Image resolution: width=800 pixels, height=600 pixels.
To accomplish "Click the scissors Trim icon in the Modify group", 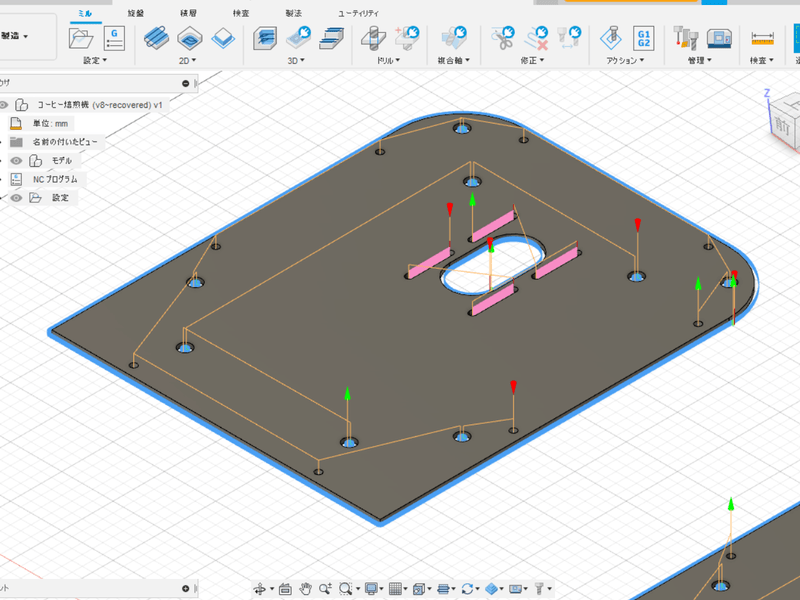I will [x=502, y=38].
